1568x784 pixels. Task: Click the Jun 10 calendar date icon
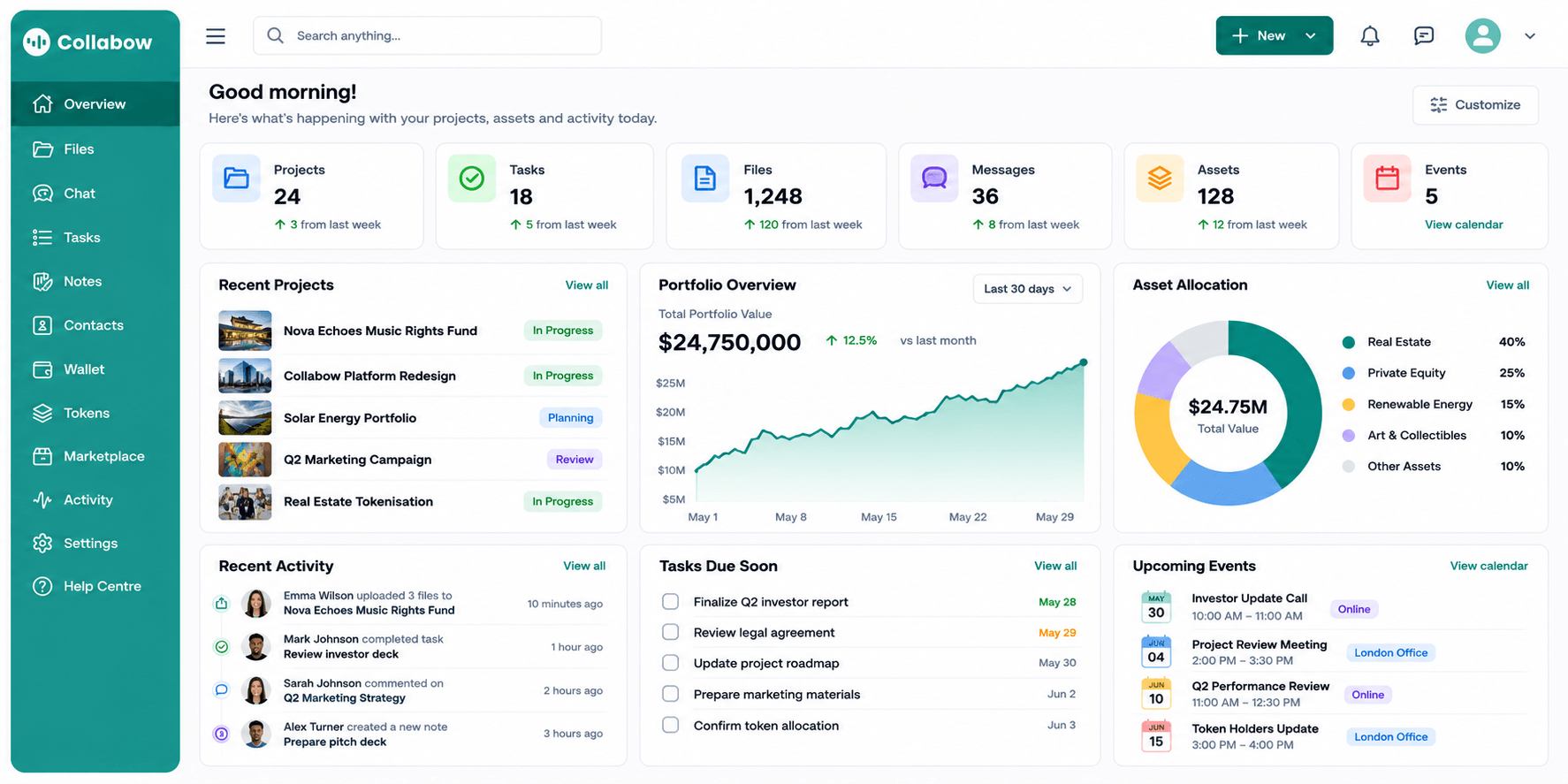coord(1156,693)
